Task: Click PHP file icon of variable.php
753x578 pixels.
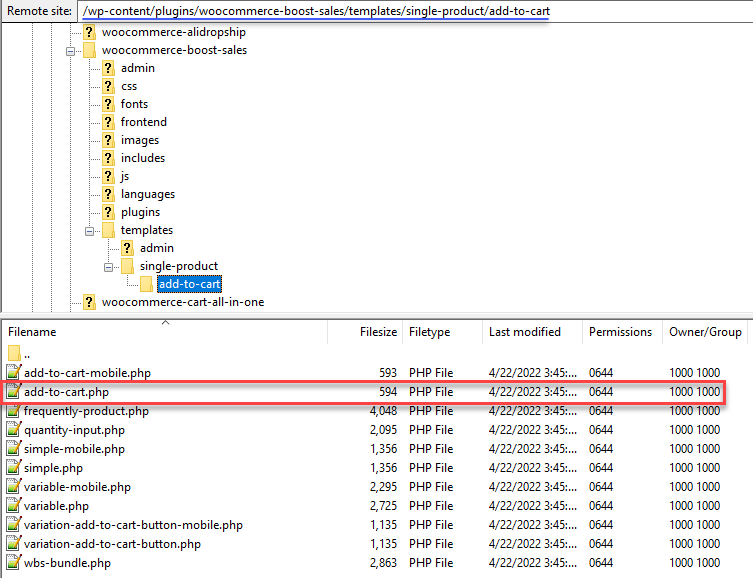Action: point(14,506)
